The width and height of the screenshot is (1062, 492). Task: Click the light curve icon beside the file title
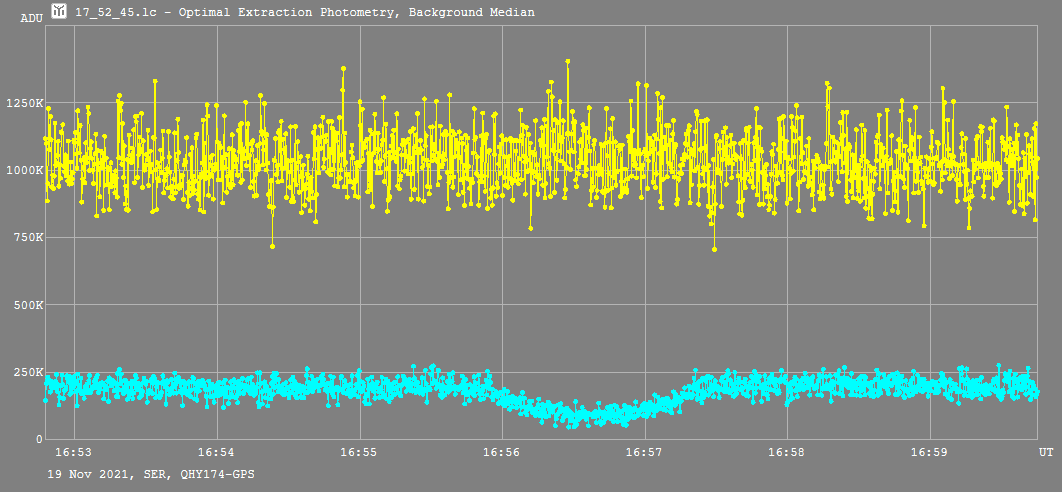pyautogui.click(x=60, y=12)
